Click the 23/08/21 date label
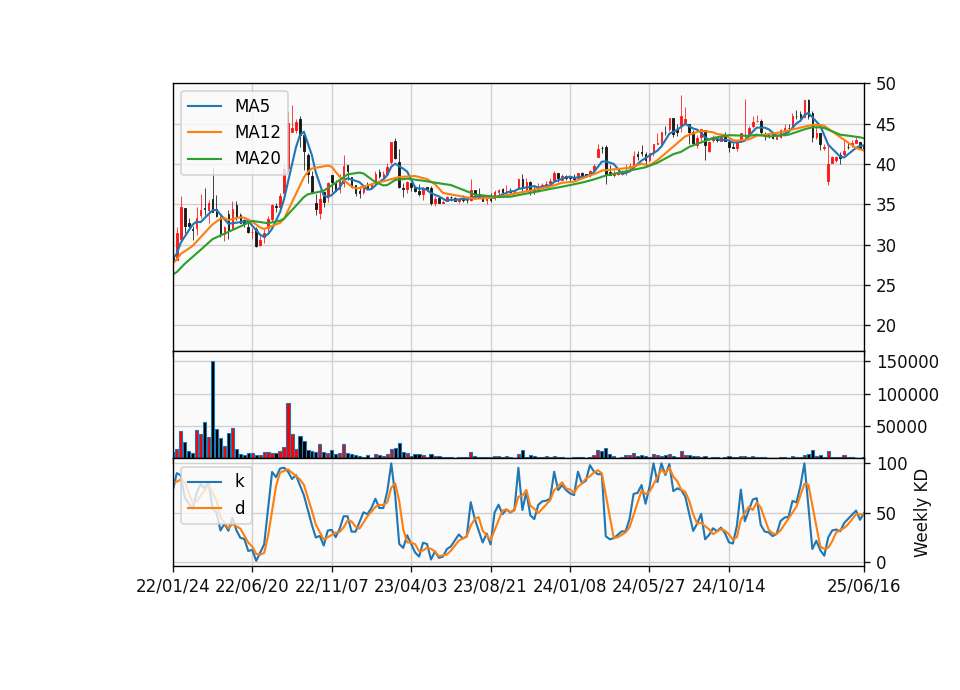The height and width of the screenshot is (690, 960). coord(490,586)
